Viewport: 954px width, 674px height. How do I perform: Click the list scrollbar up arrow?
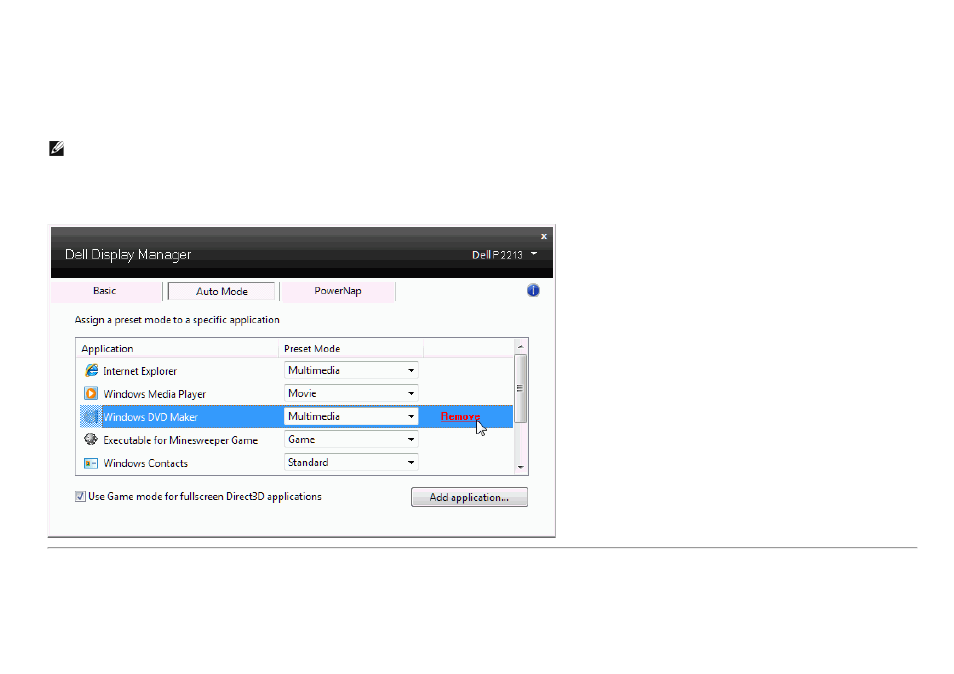pos(521,347)
